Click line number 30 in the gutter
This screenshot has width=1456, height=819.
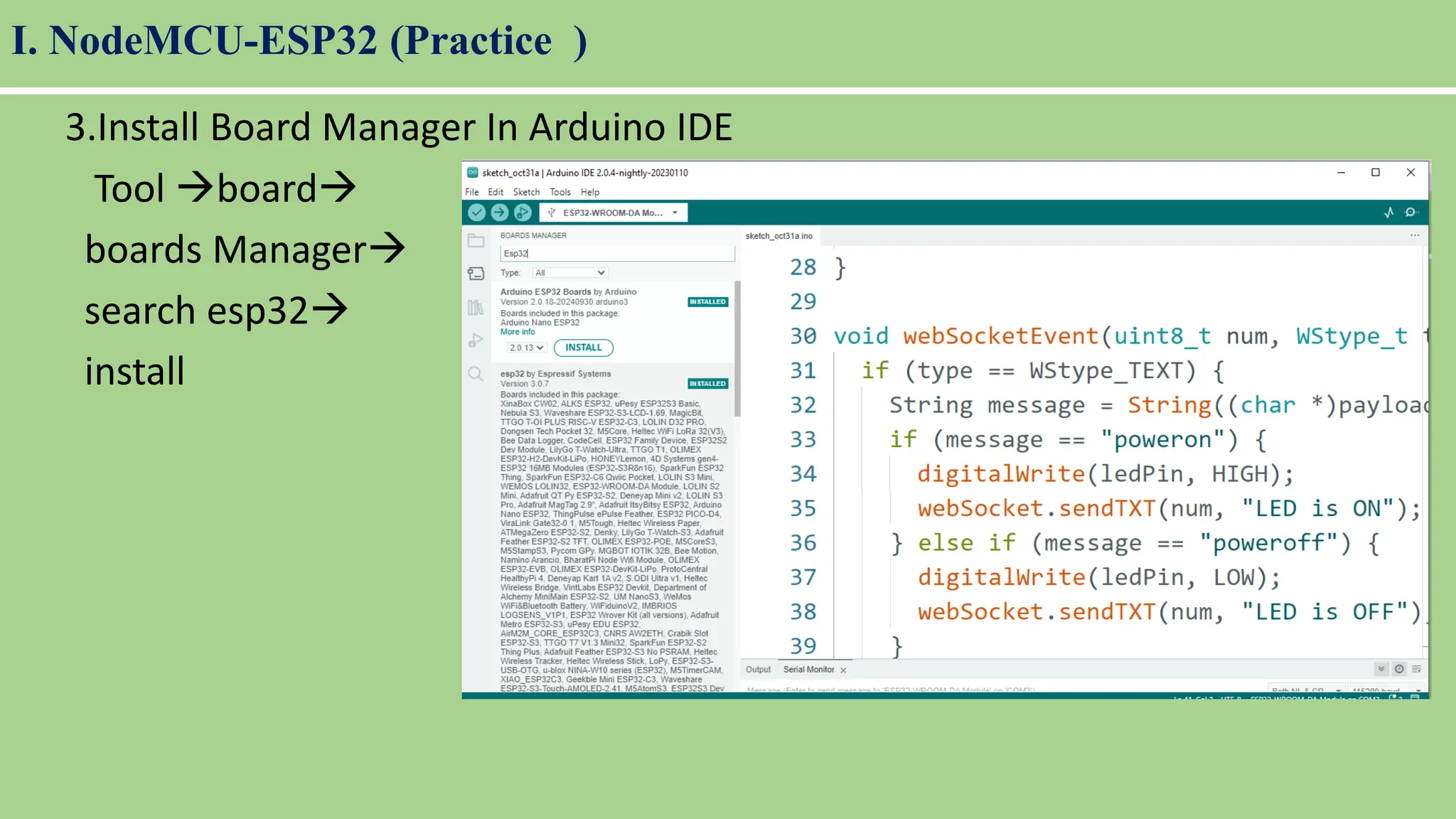pos(803,336)
